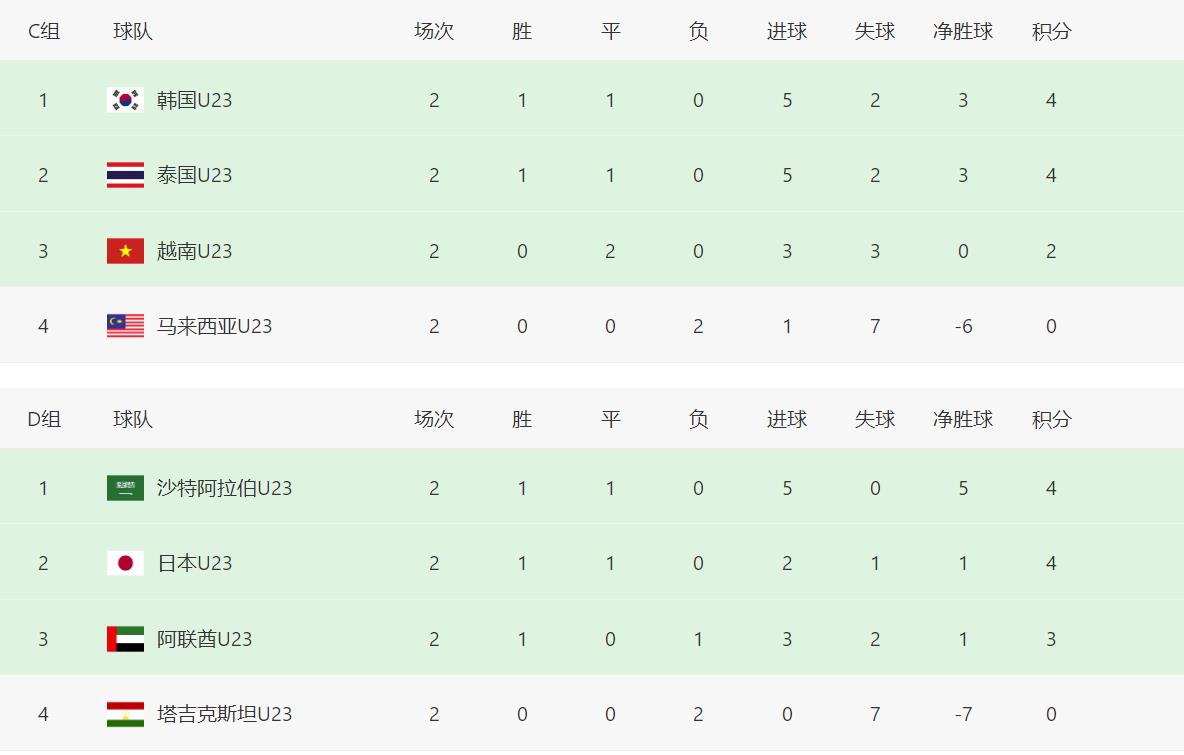Open the 马来西亚U23 team page
This screenshot has width=1184, height=755.
pyautogui.click(x=214, y=326)
